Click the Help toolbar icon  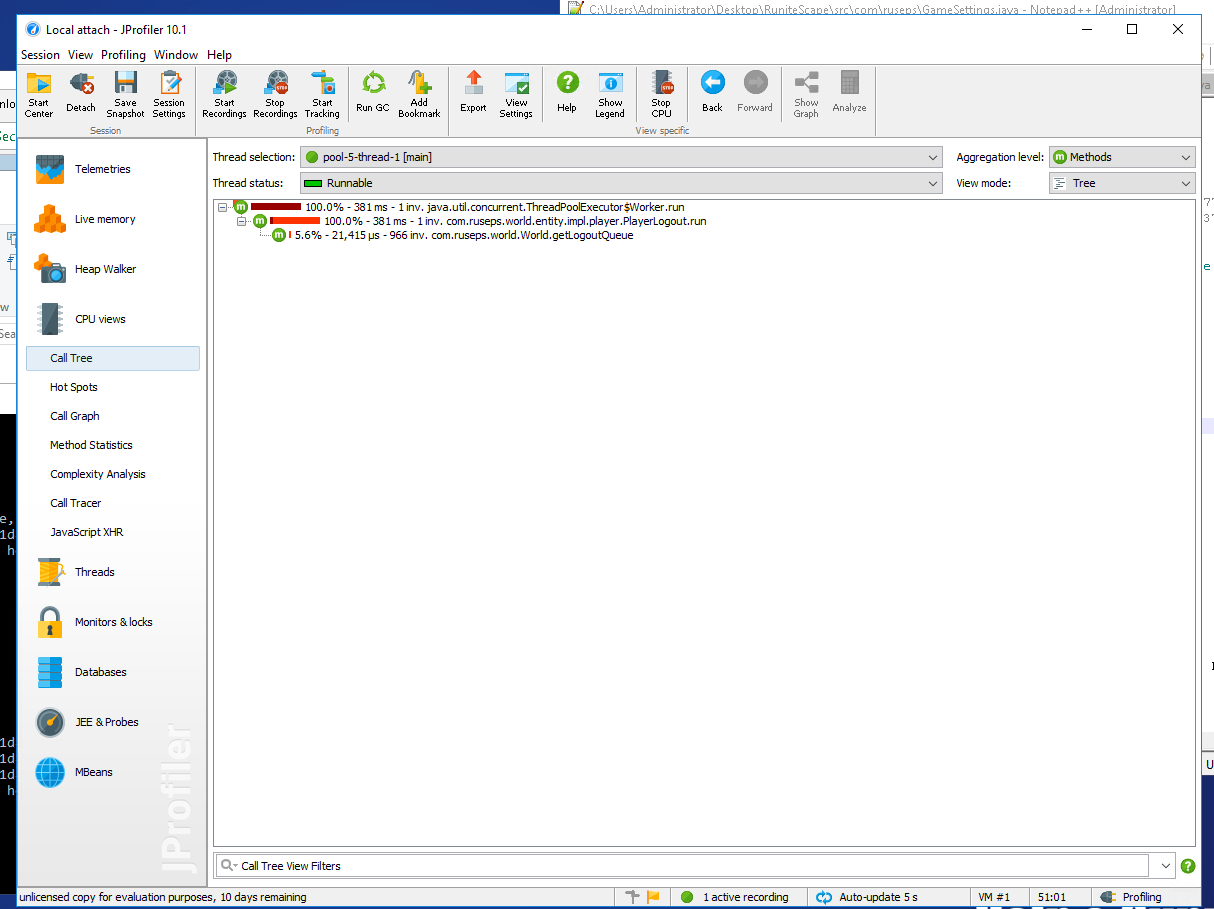[567, 94]
